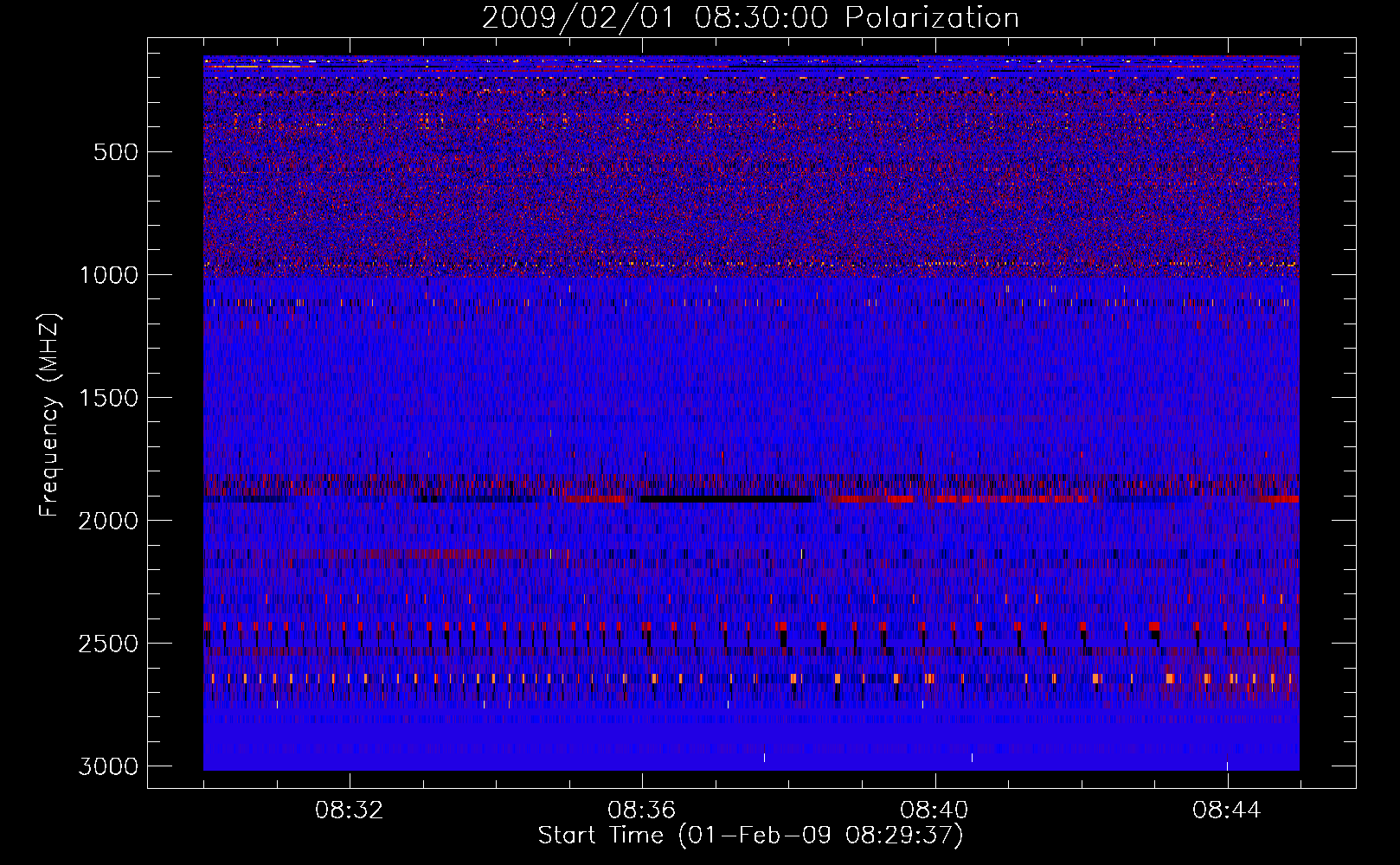This screenshot has height=865, width=1400.
Task: Click the 2000 frequency tick label
Action: click(x=108, y=521)
